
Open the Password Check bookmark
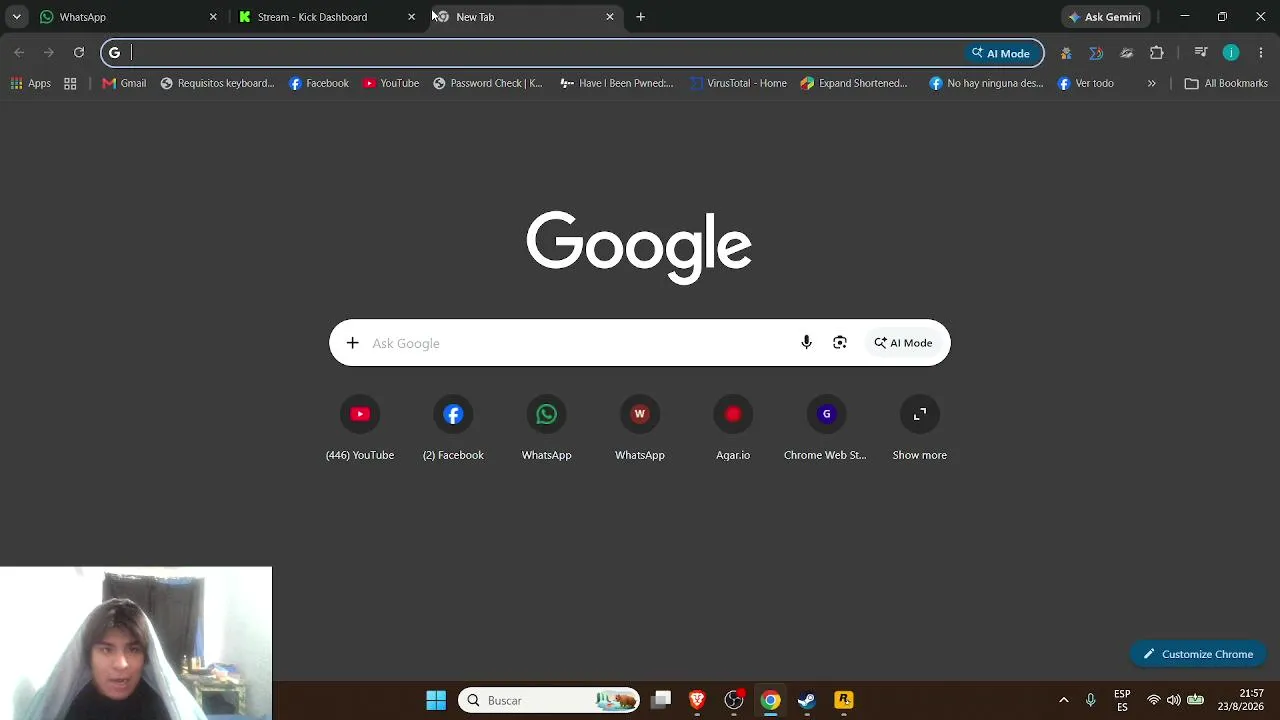pyautogui.click(x=488, y=83)
